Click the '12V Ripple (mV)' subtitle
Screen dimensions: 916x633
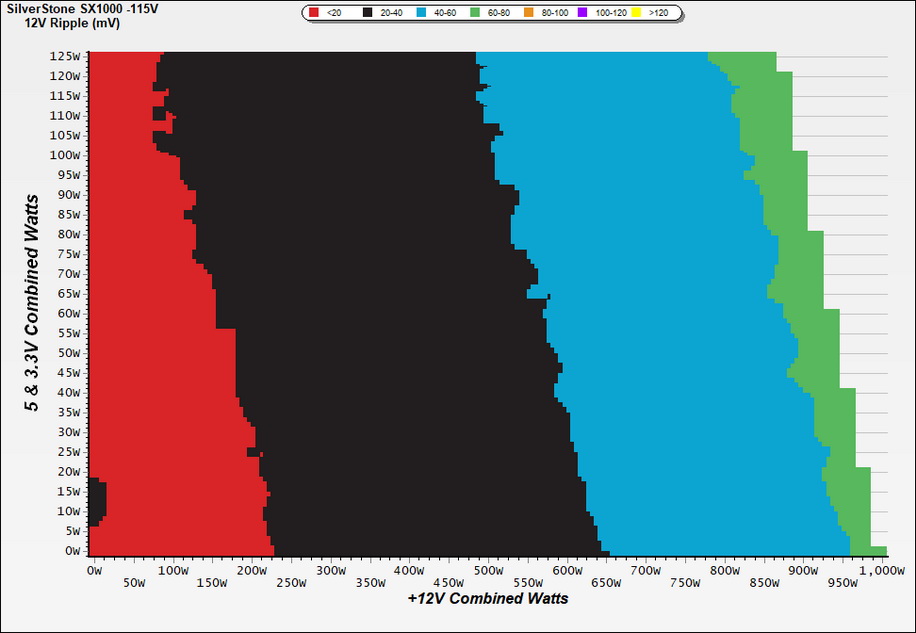click(72, 24)
